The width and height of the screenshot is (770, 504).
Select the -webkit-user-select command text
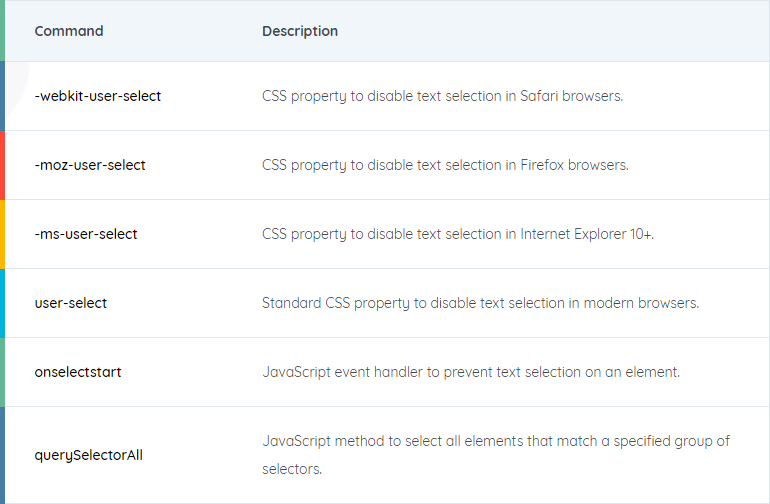point(98,96)
